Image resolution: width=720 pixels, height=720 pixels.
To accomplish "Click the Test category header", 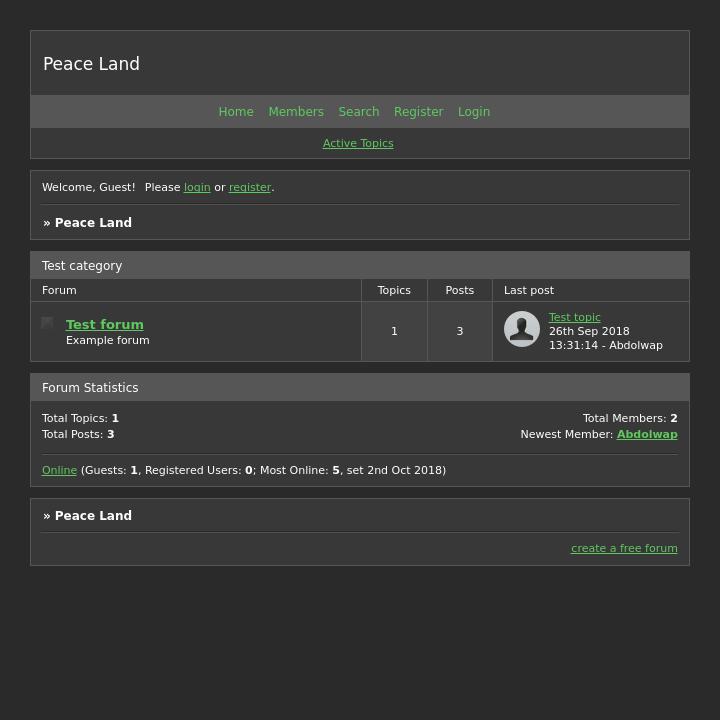I will pyautogui.click(x=82, y=266).
